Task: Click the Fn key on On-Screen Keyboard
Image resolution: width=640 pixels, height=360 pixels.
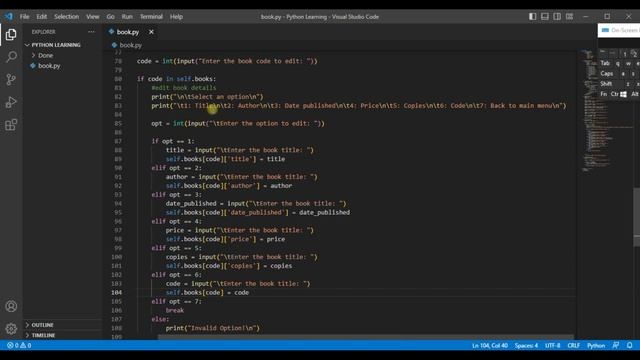Action: pos(604,94)
